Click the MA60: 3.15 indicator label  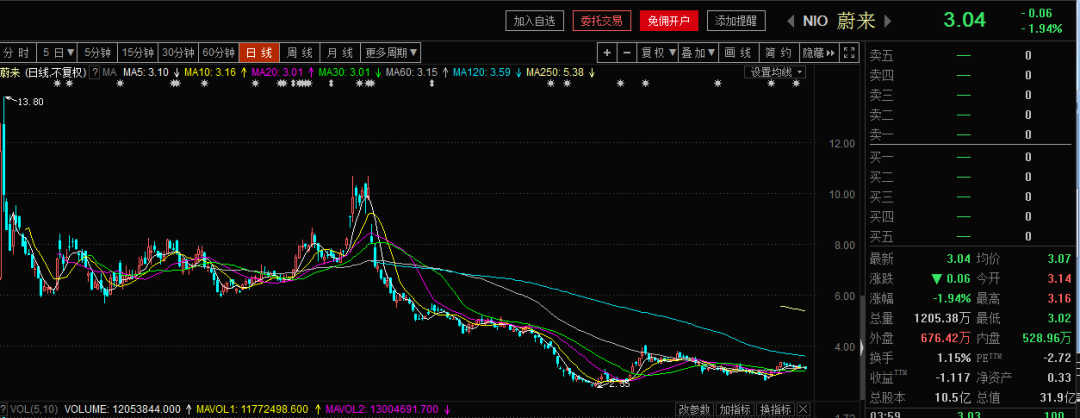point(412,72)
